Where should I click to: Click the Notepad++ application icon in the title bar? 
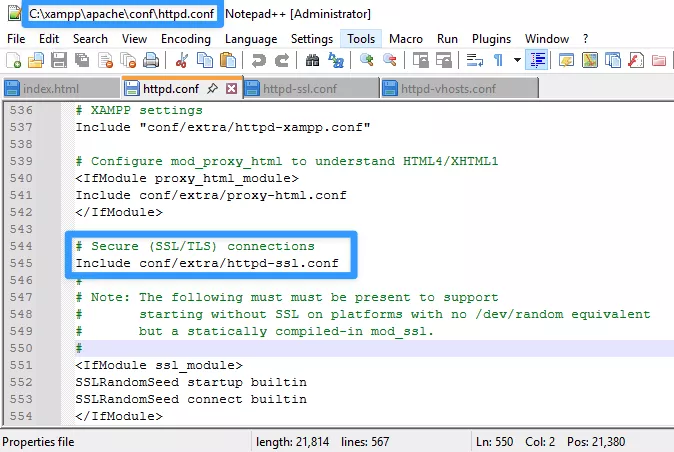(14, 13)
